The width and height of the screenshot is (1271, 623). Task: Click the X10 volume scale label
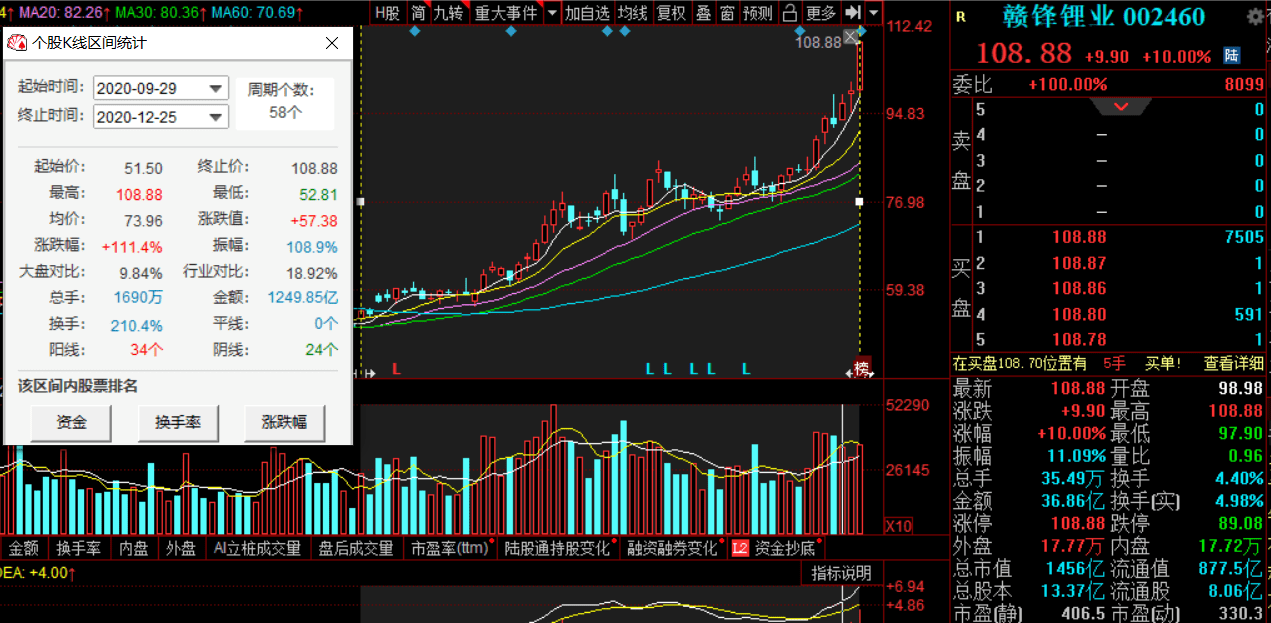898,526
